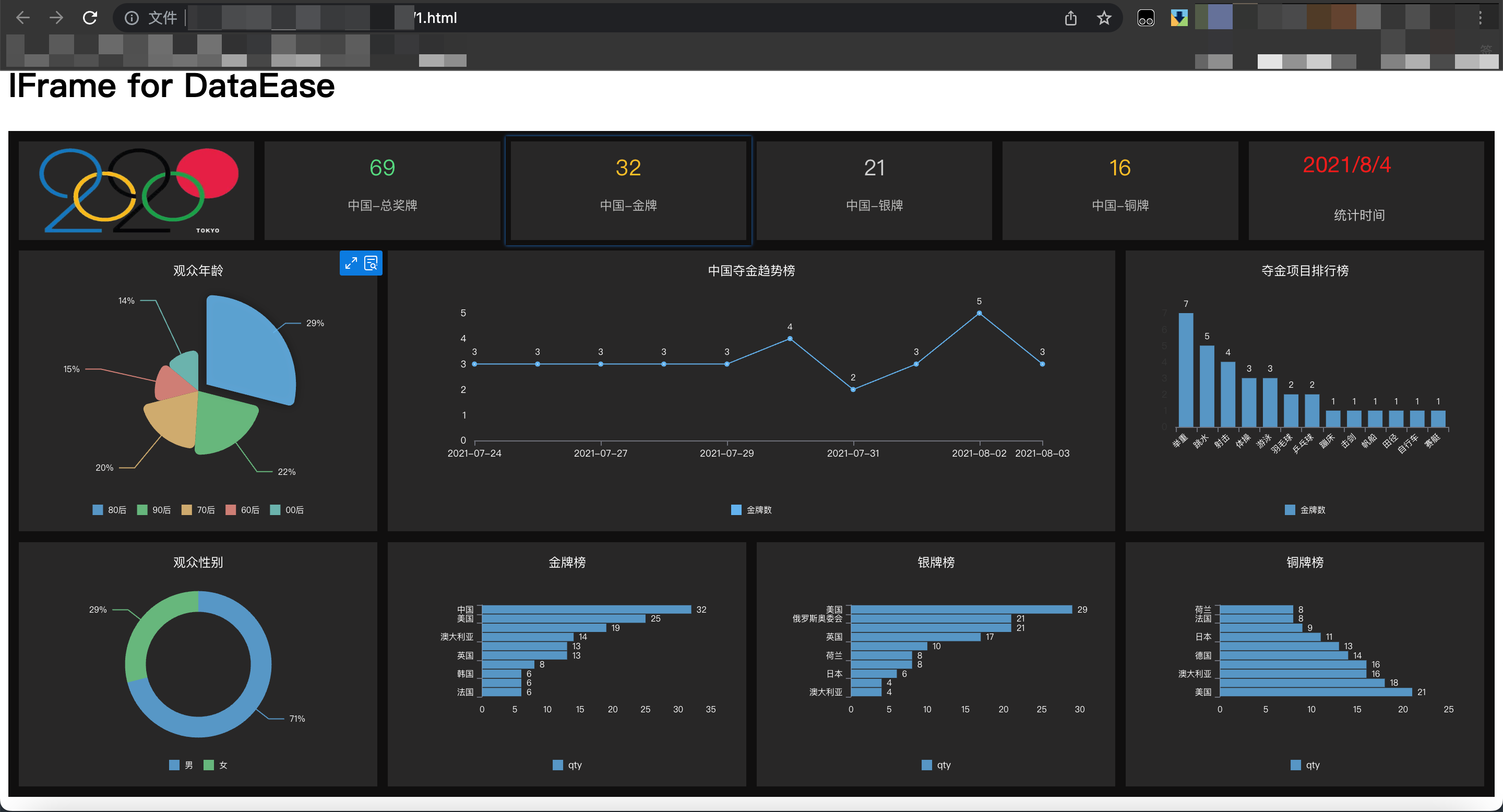Click the 金牌榜 chart title
The width and height of the screenshot is (1503, 812).
pyautogui.click(x=567, y=562)
